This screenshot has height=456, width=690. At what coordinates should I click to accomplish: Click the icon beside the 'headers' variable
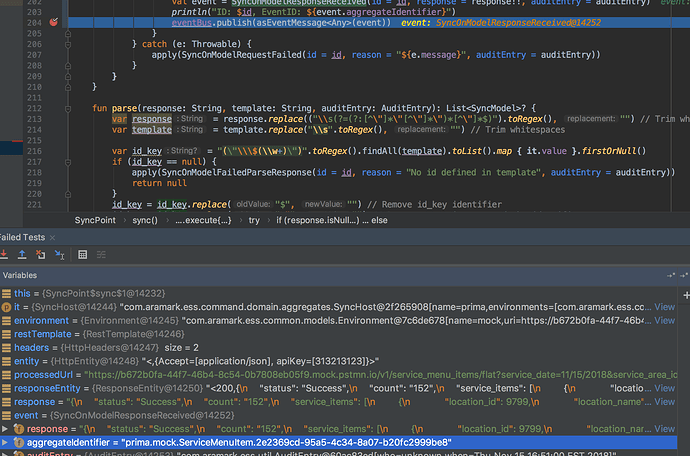click(x=6, y=348)
